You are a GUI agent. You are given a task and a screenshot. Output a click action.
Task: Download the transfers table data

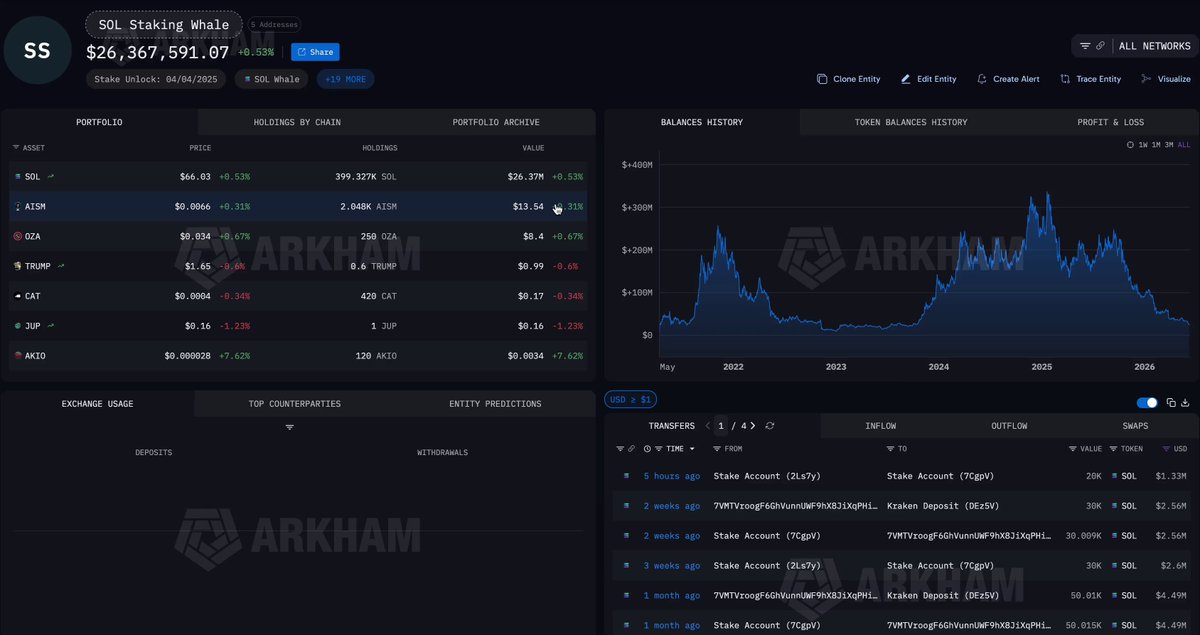coord(1185,403)
